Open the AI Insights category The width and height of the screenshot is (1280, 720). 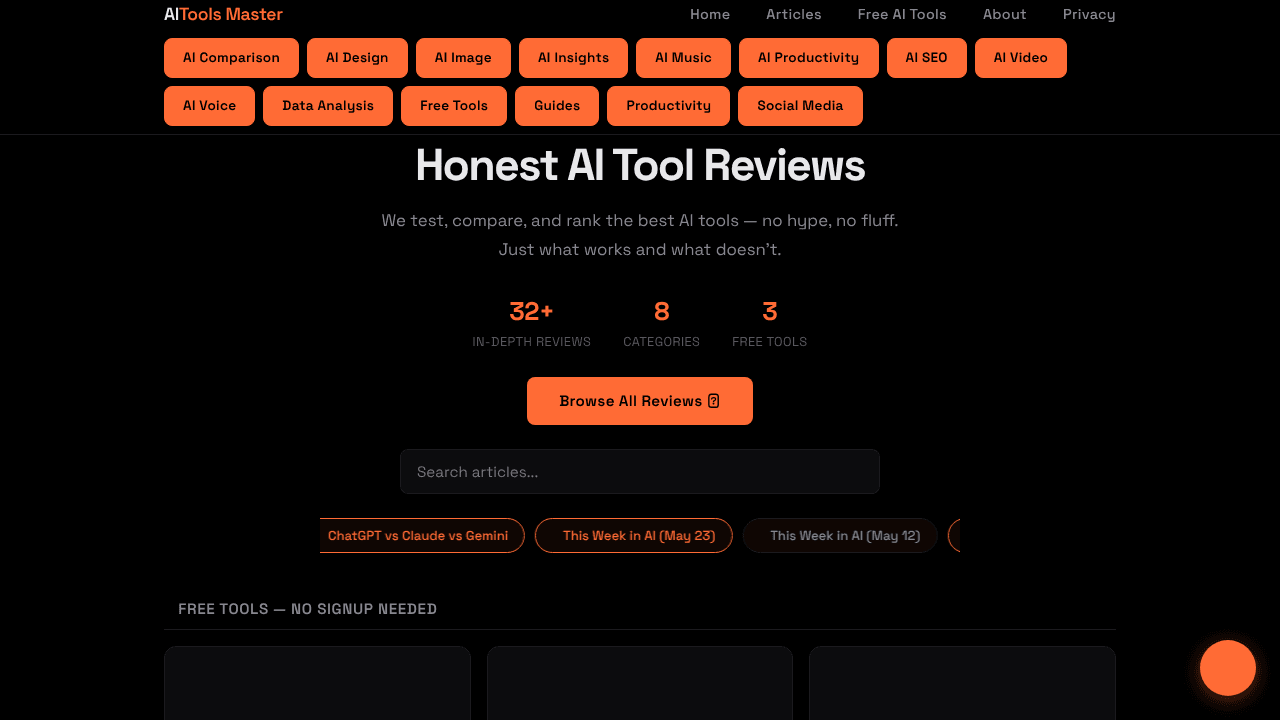[x=573, y=58]
